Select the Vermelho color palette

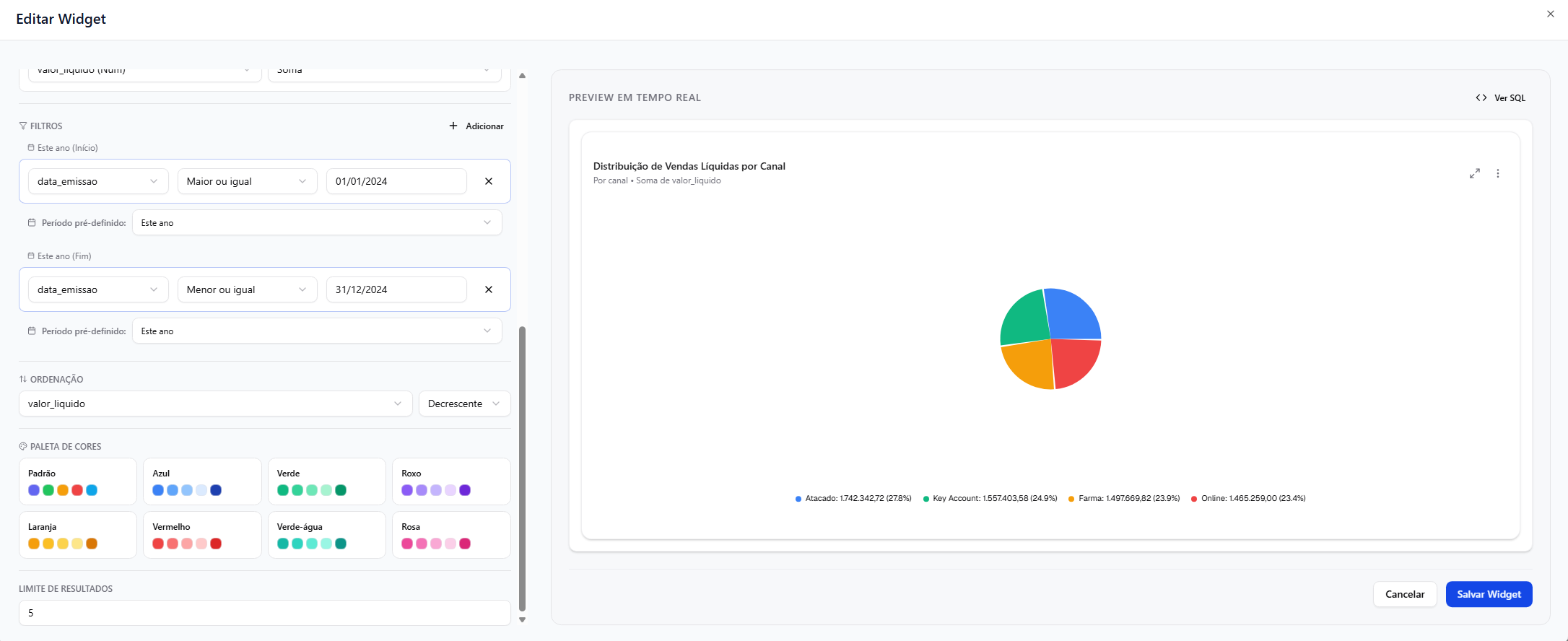click(x=202, y=535)
